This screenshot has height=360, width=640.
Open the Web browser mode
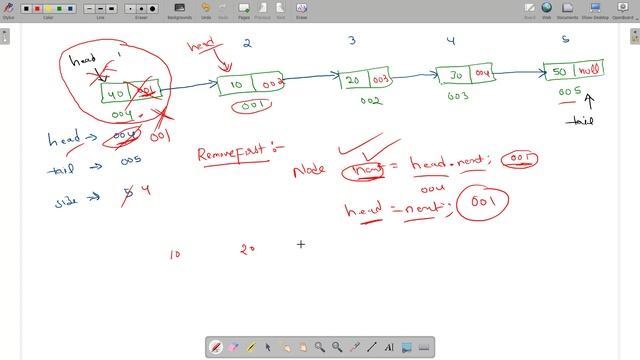tap(547, 10)
